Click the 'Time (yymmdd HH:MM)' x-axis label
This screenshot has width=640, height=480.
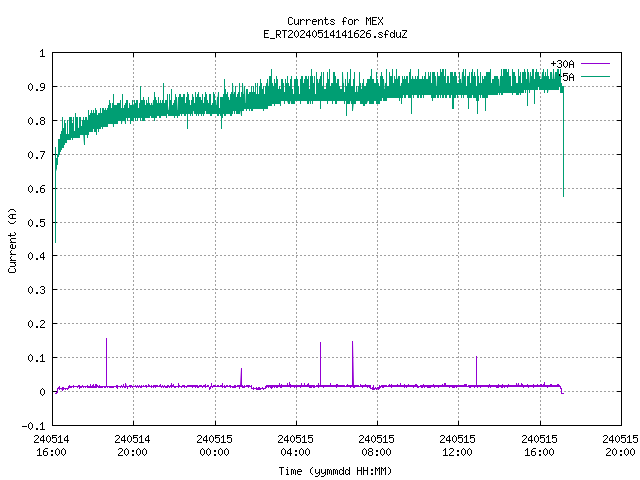tap(335, 471)
